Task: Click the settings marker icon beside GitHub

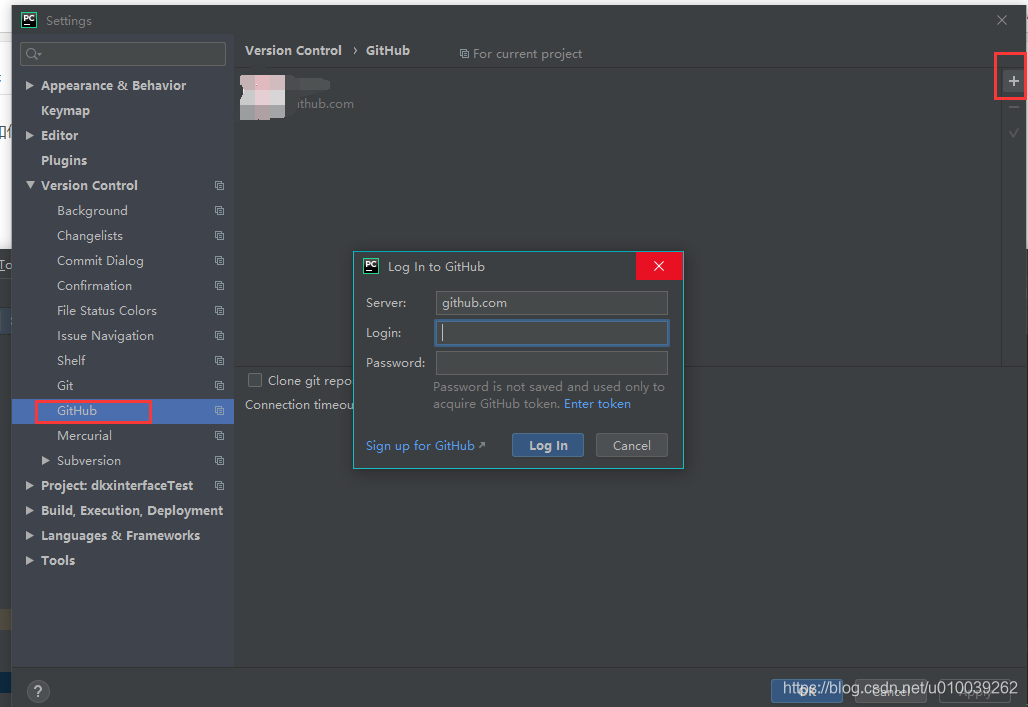Action: point(218,410)
